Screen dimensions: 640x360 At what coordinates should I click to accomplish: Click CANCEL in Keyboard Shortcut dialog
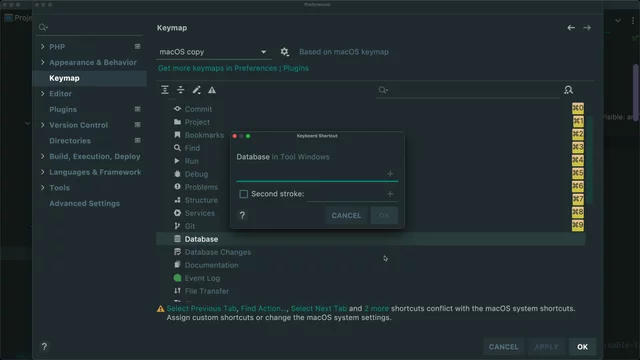click(346, 215)
